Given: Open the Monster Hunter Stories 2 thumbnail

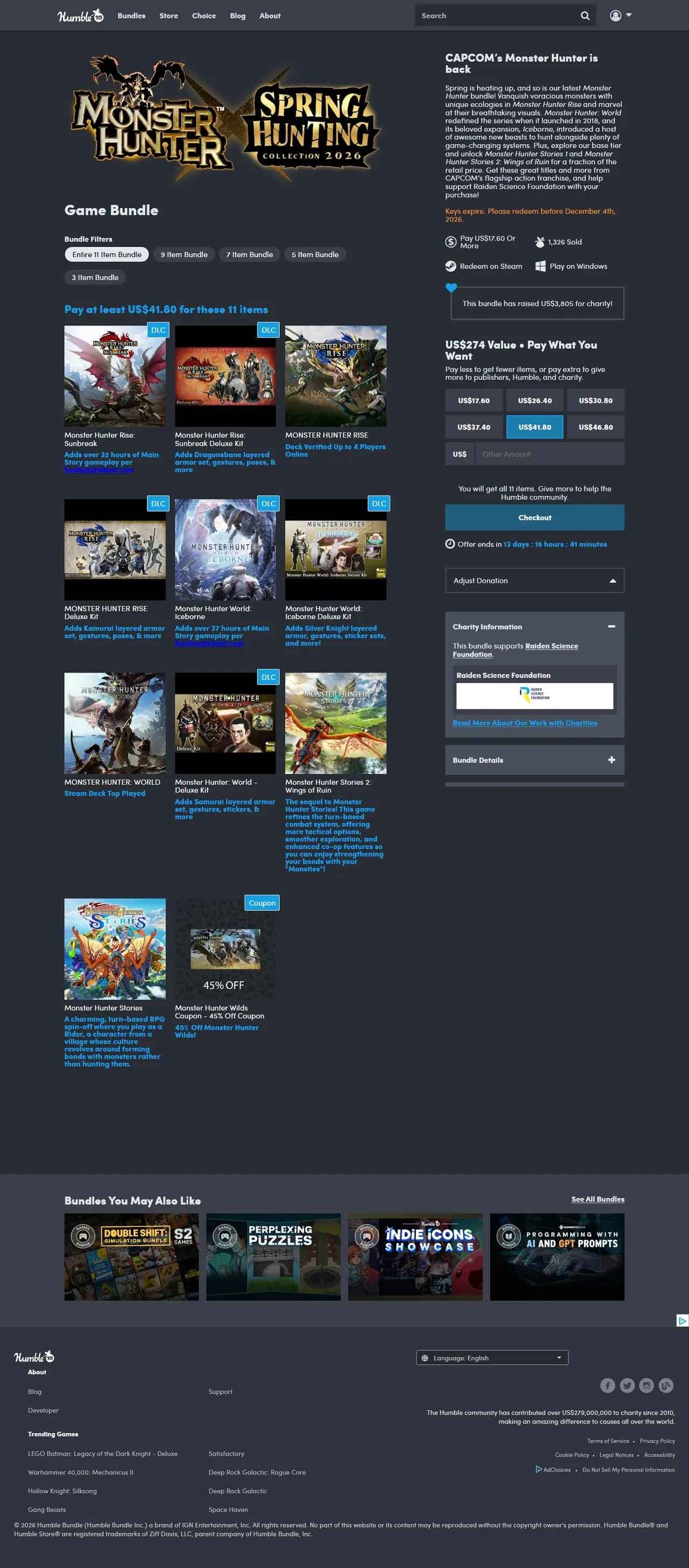Looking at the screenshot, I should [336, 723].
